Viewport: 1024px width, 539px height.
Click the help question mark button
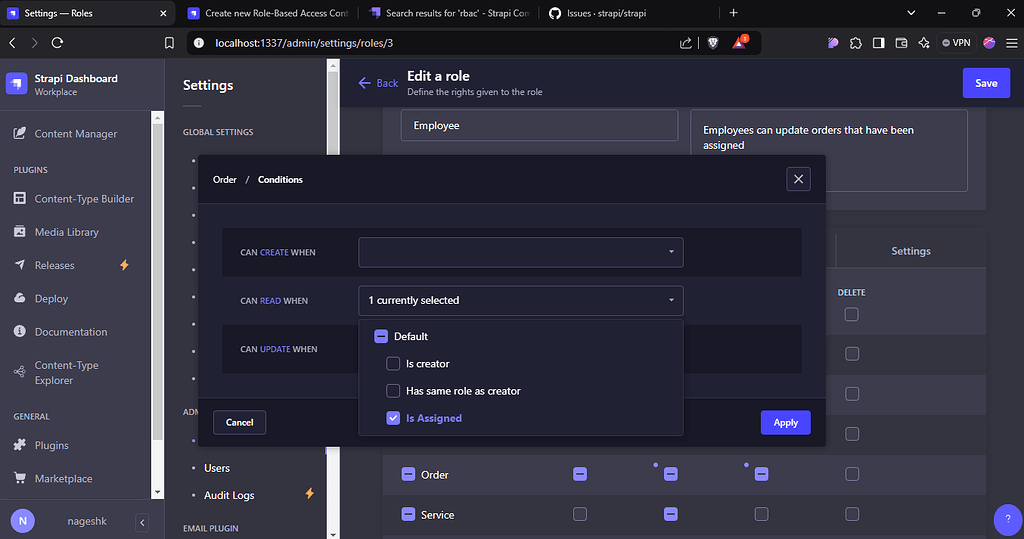(1007, 520)
